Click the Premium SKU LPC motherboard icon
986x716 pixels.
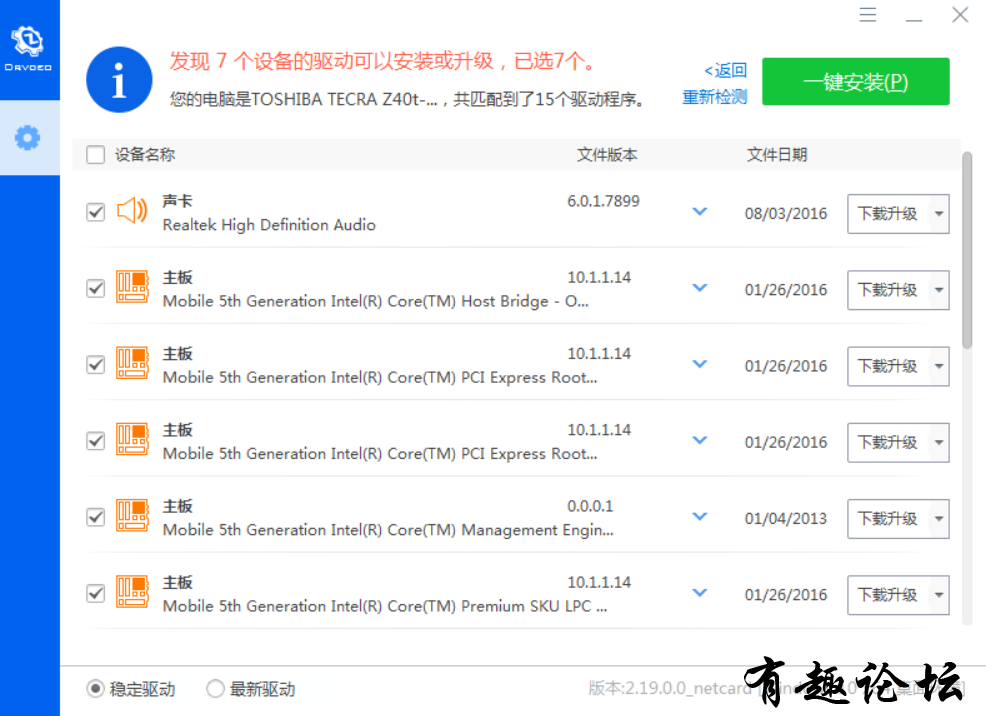pos(132,592)
